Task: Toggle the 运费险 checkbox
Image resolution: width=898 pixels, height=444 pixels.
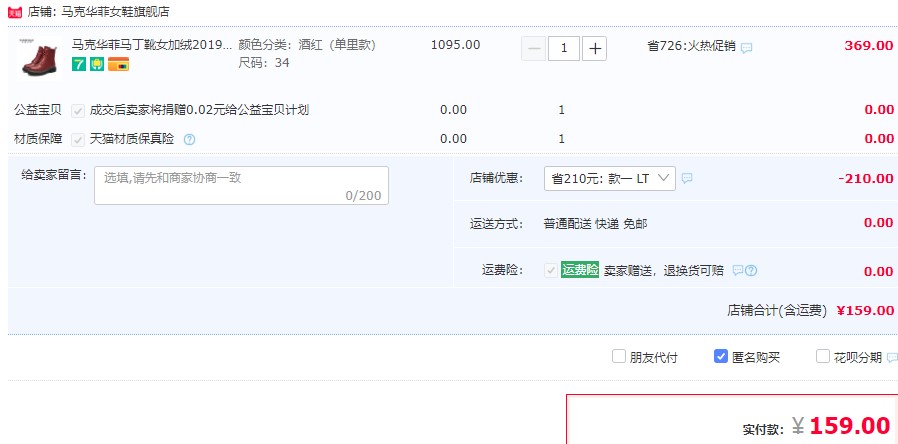Action: coord(551,270)
